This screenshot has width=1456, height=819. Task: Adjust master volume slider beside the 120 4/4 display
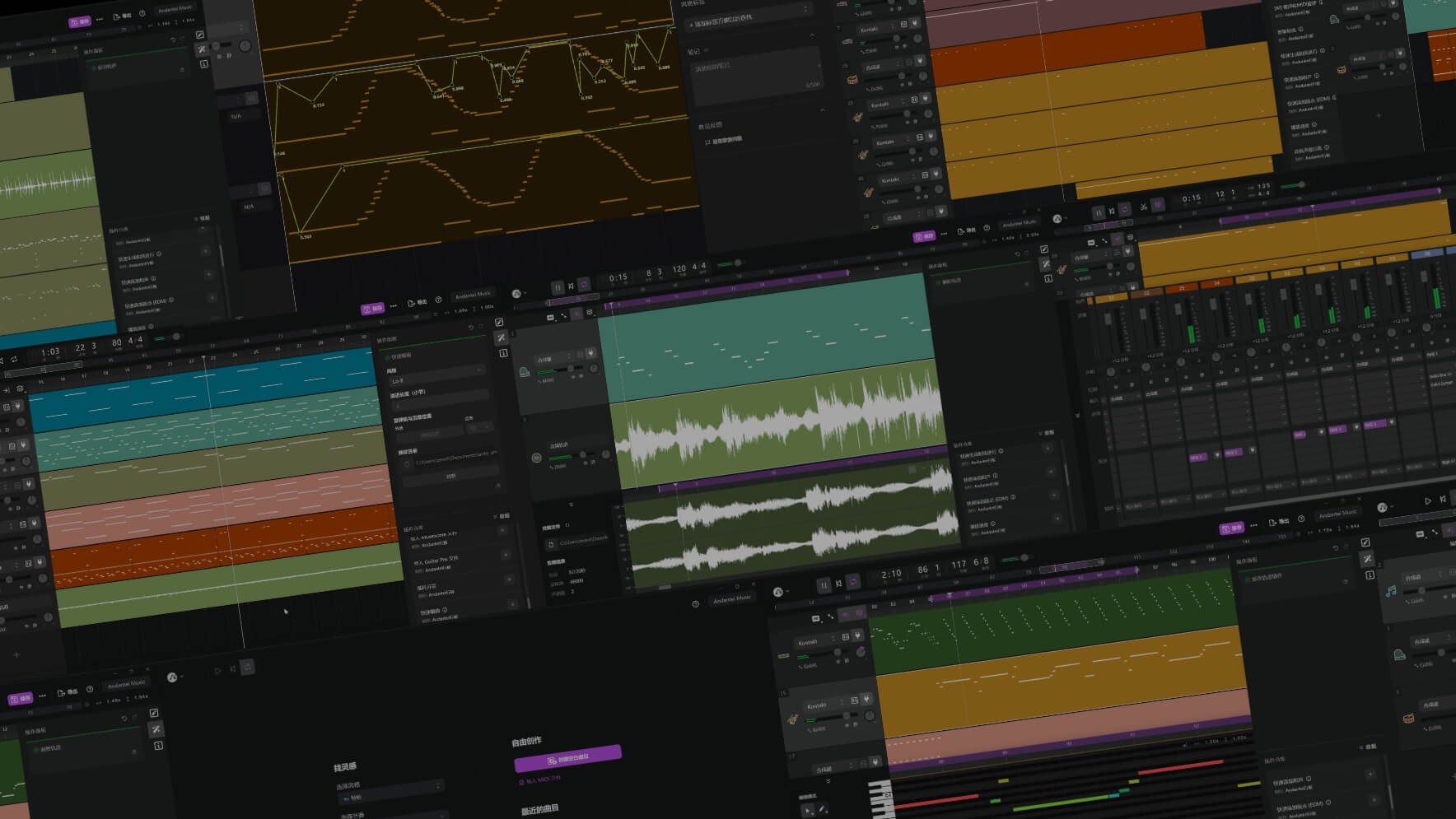730,263
